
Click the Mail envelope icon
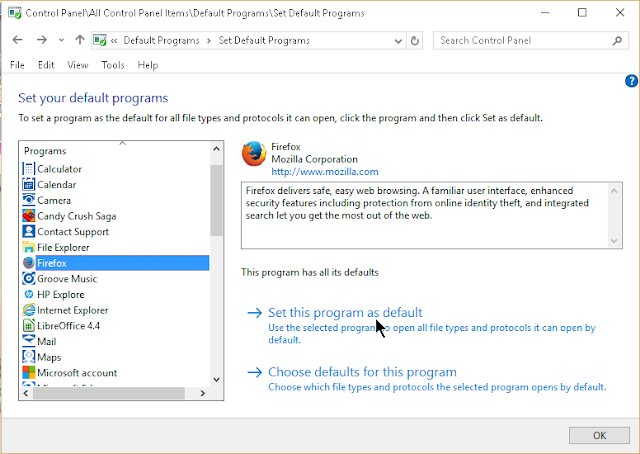tap(29, 341)
